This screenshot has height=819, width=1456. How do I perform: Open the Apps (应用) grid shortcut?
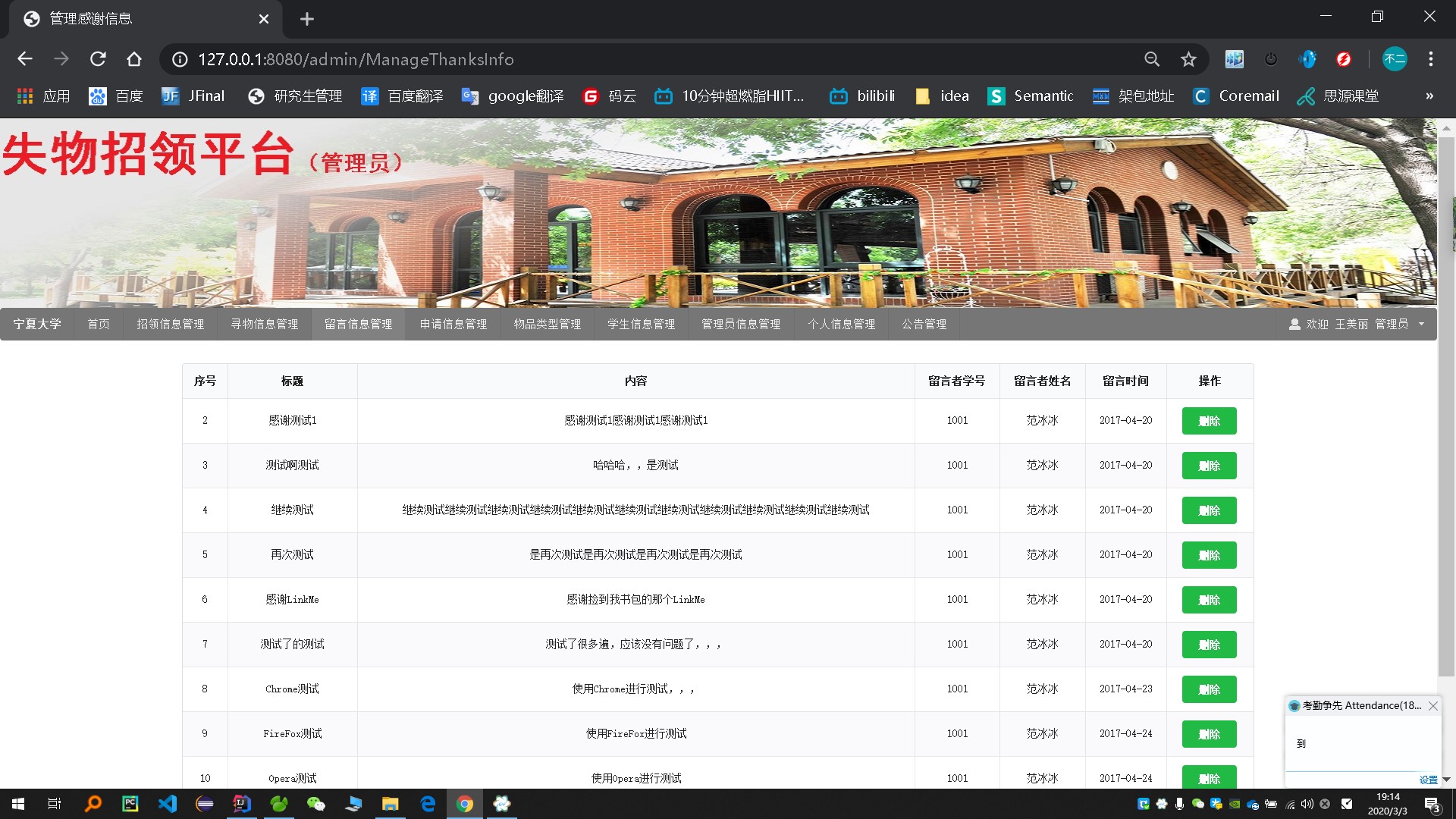click(x=43, y=96)
